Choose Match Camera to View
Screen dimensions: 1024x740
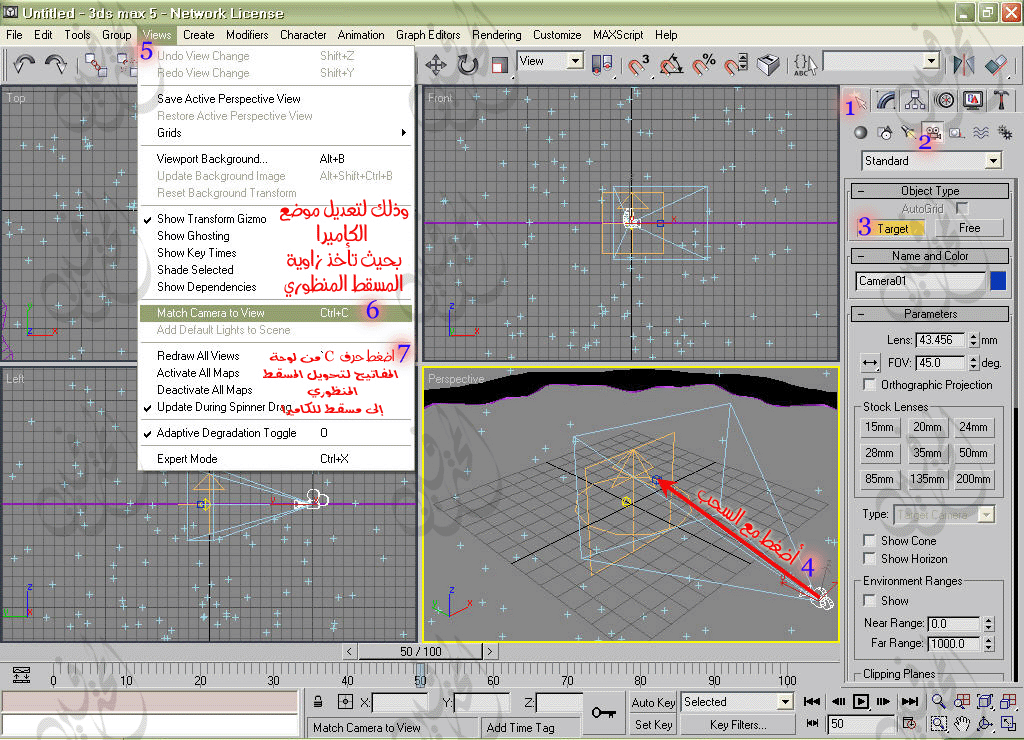(x=276, y=313)
